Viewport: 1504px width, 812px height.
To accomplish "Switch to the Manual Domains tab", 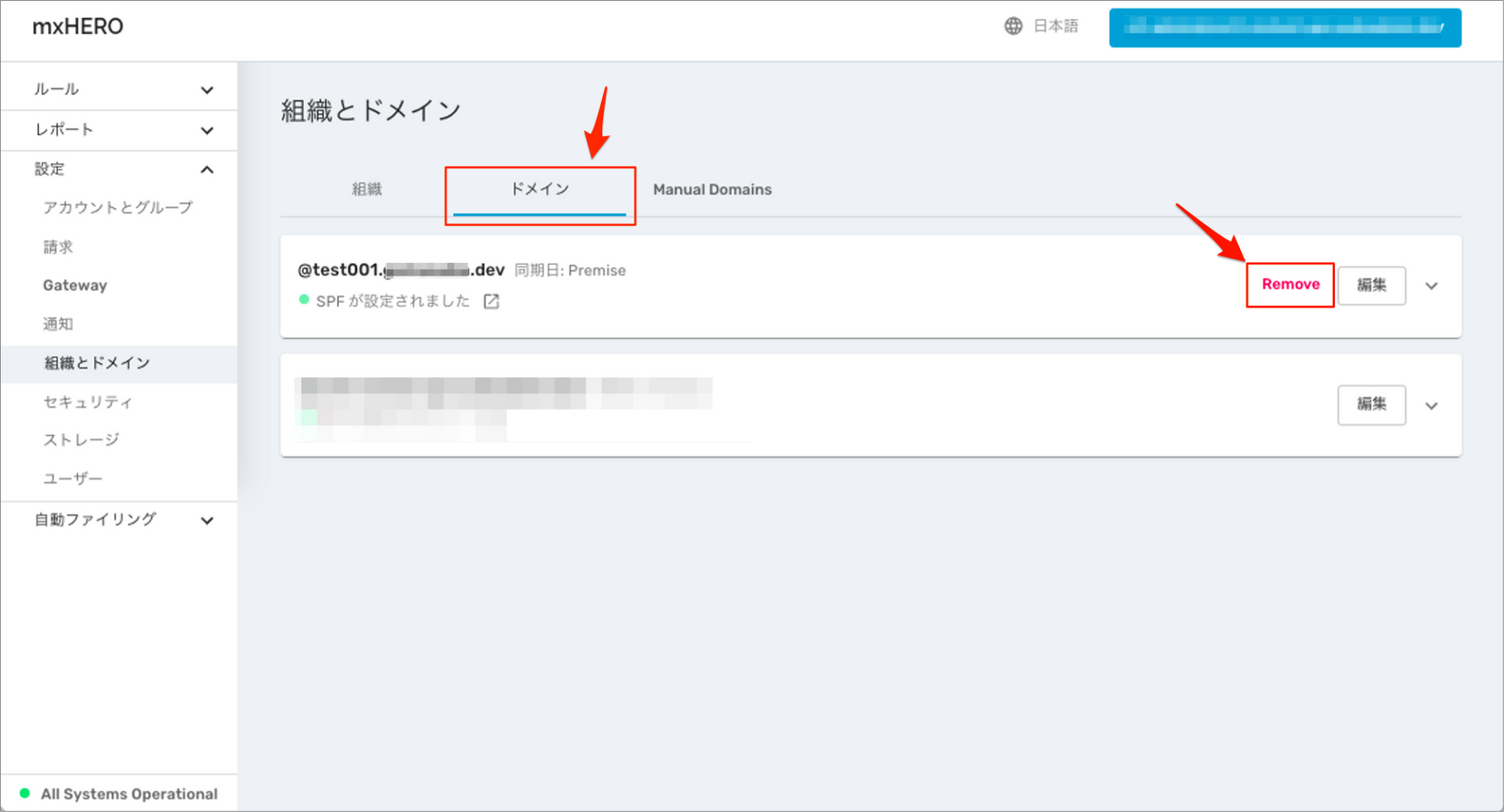I will click(x=712, y=189).
